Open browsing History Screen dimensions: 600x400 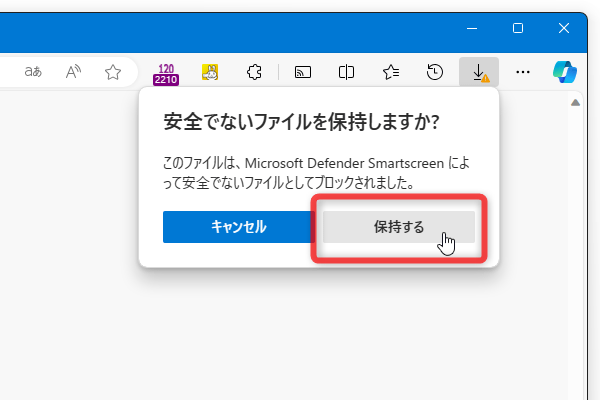pos(435,72)
